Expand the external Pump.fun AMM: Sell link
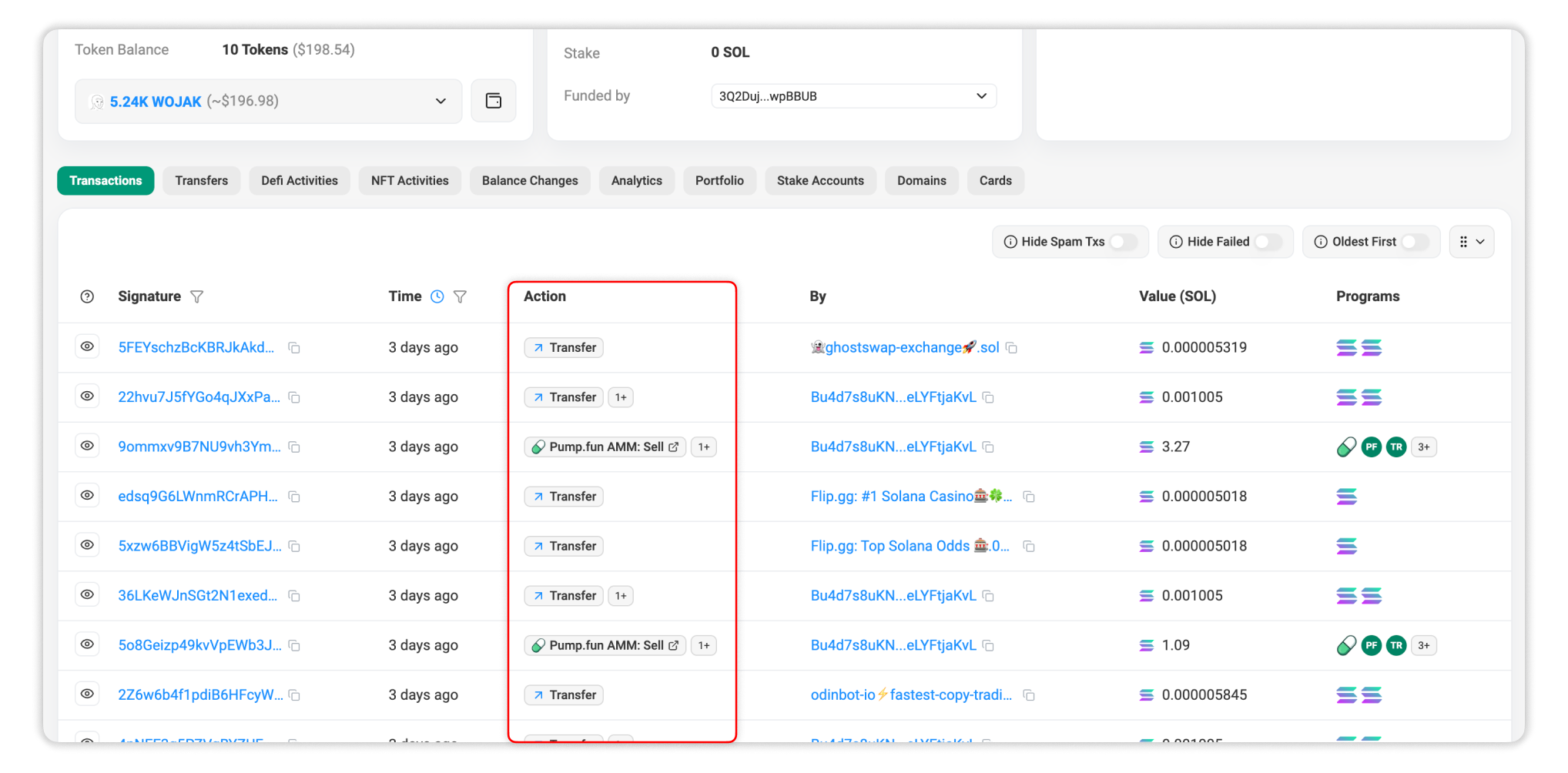The image size is (1568, 773). point(675,447)
